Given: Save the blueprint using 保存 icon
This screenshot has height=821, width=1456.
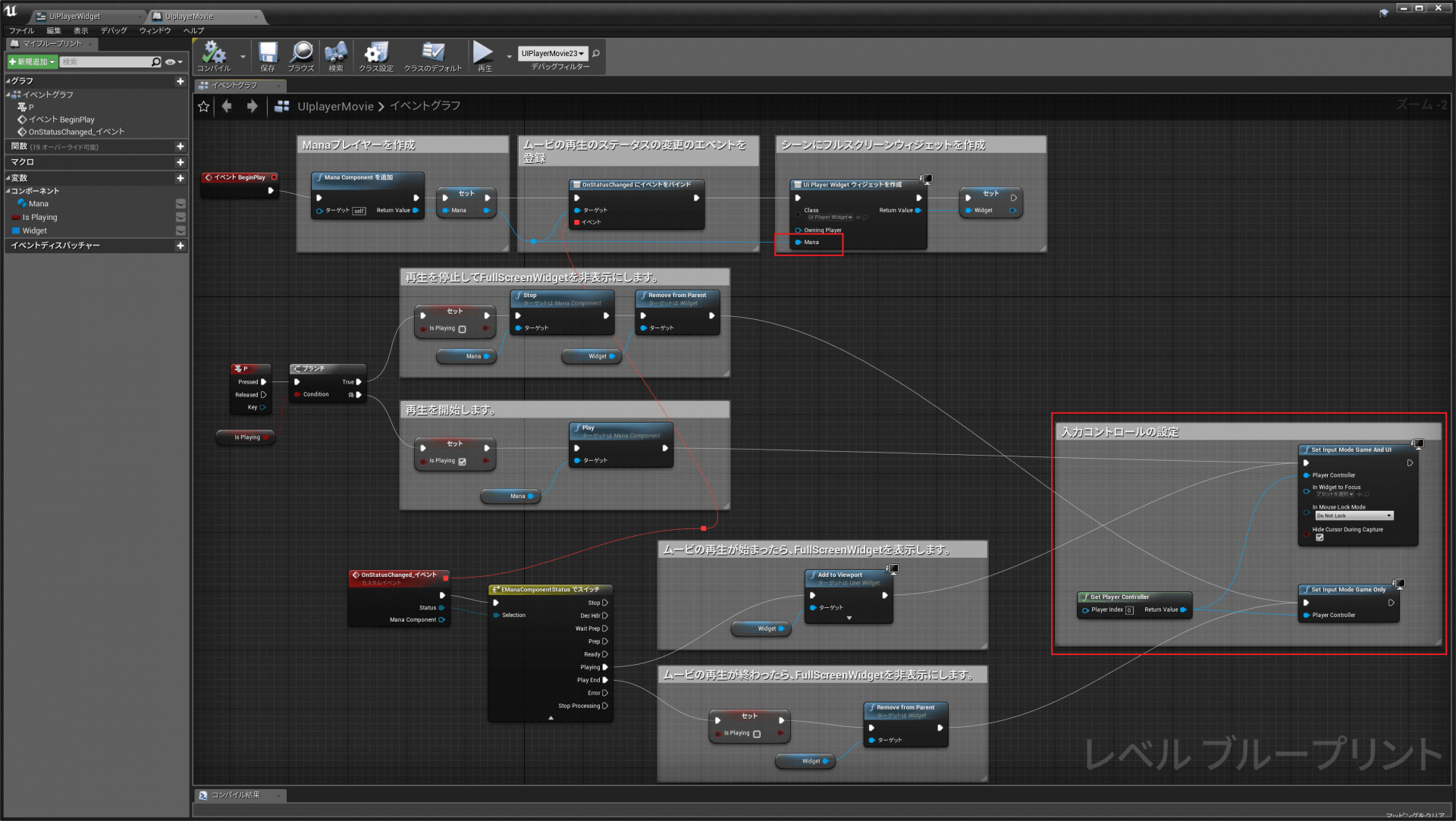Looking at the screenshot, I should (x=268, y=56).
